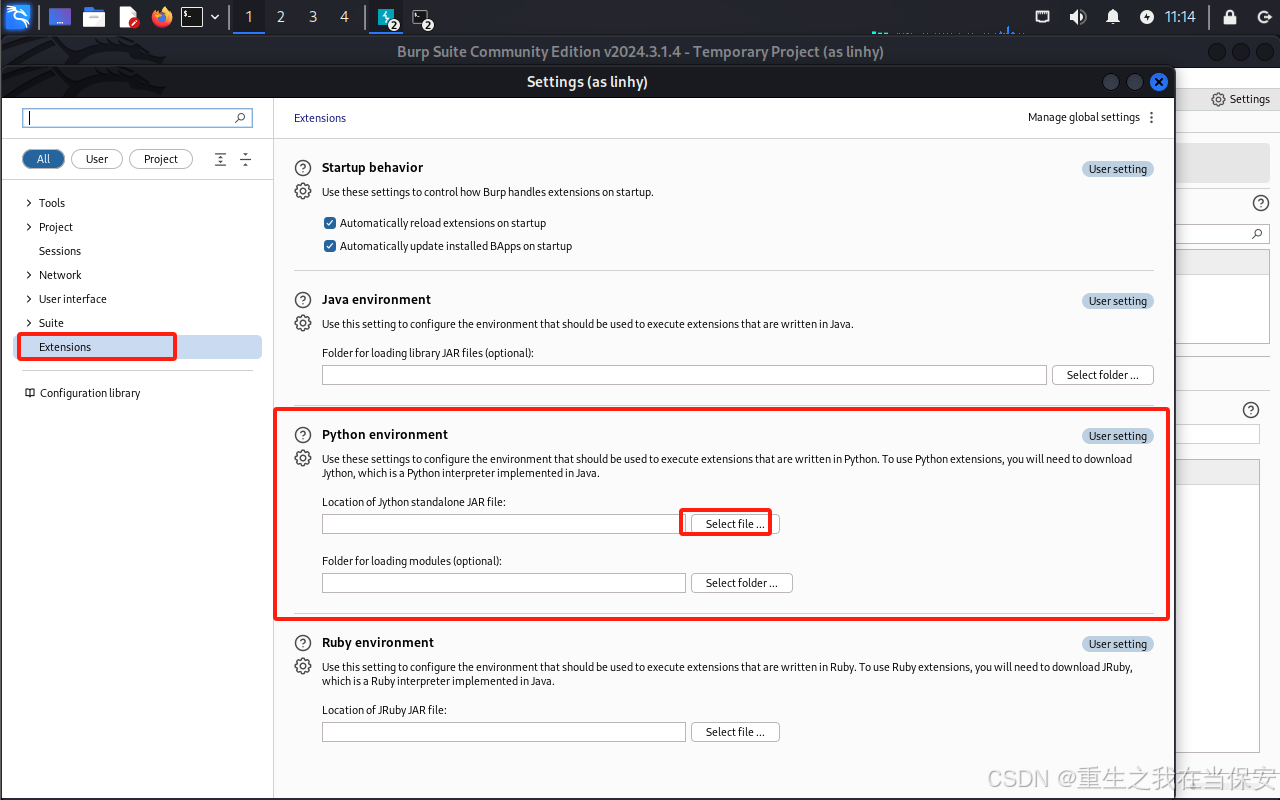Click User setting badge for Python environment

click(x=1118, y=436)
